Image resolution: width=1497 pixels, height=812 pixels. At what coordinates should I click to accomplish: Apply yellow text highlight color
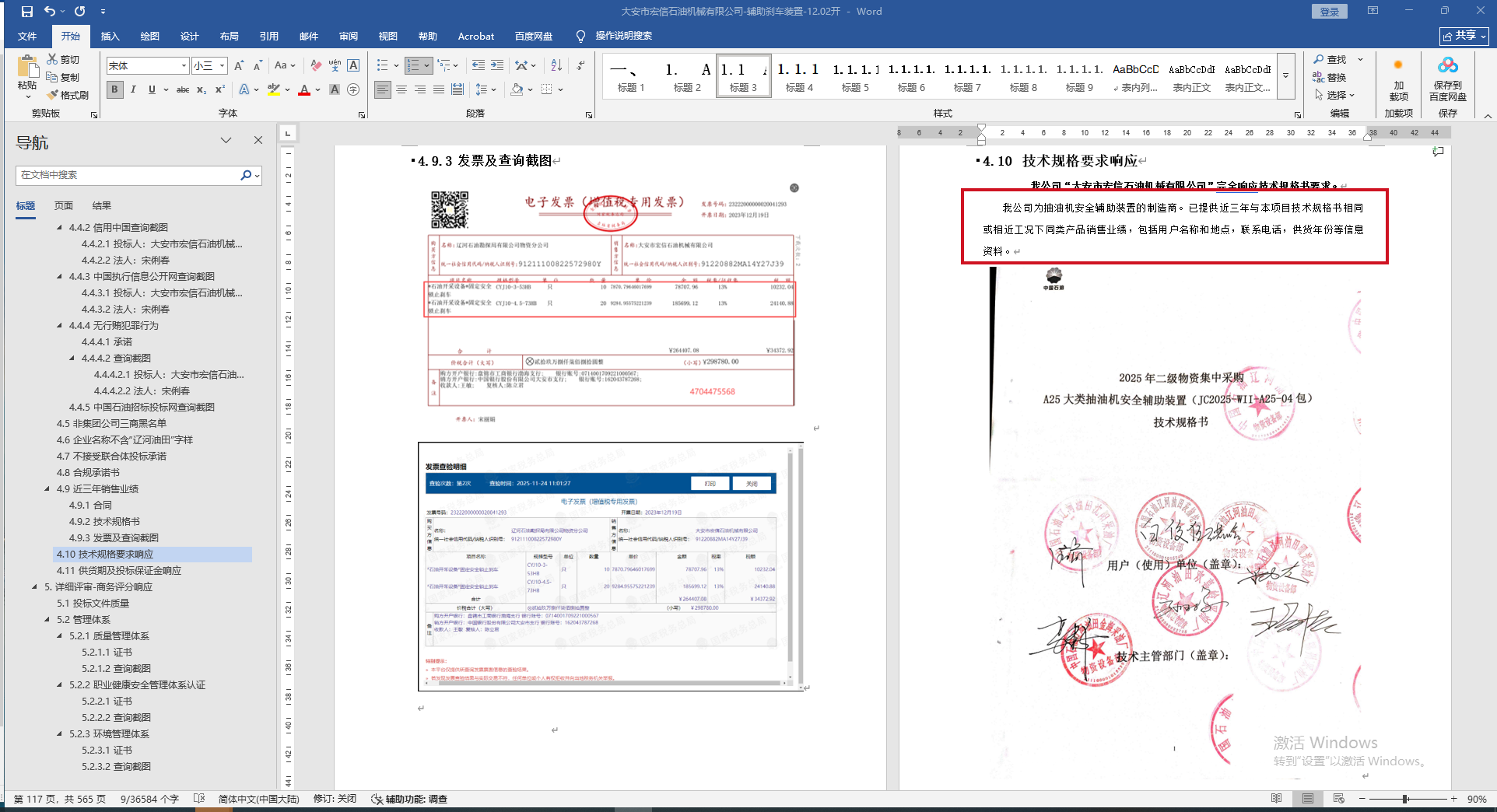click(x=272, y=89)
